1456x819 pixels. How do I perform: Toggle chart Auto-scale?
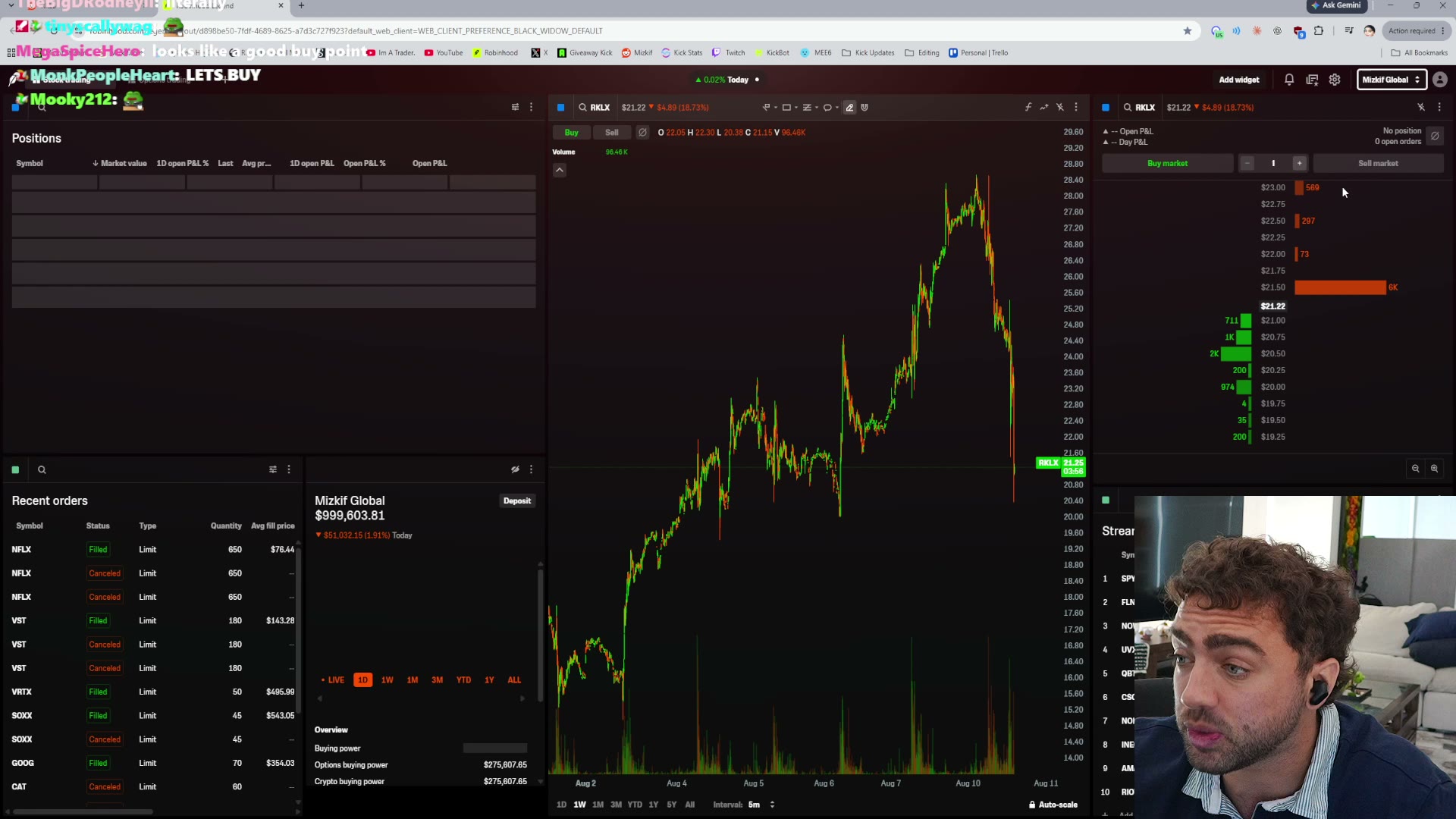click(1053, 805)
